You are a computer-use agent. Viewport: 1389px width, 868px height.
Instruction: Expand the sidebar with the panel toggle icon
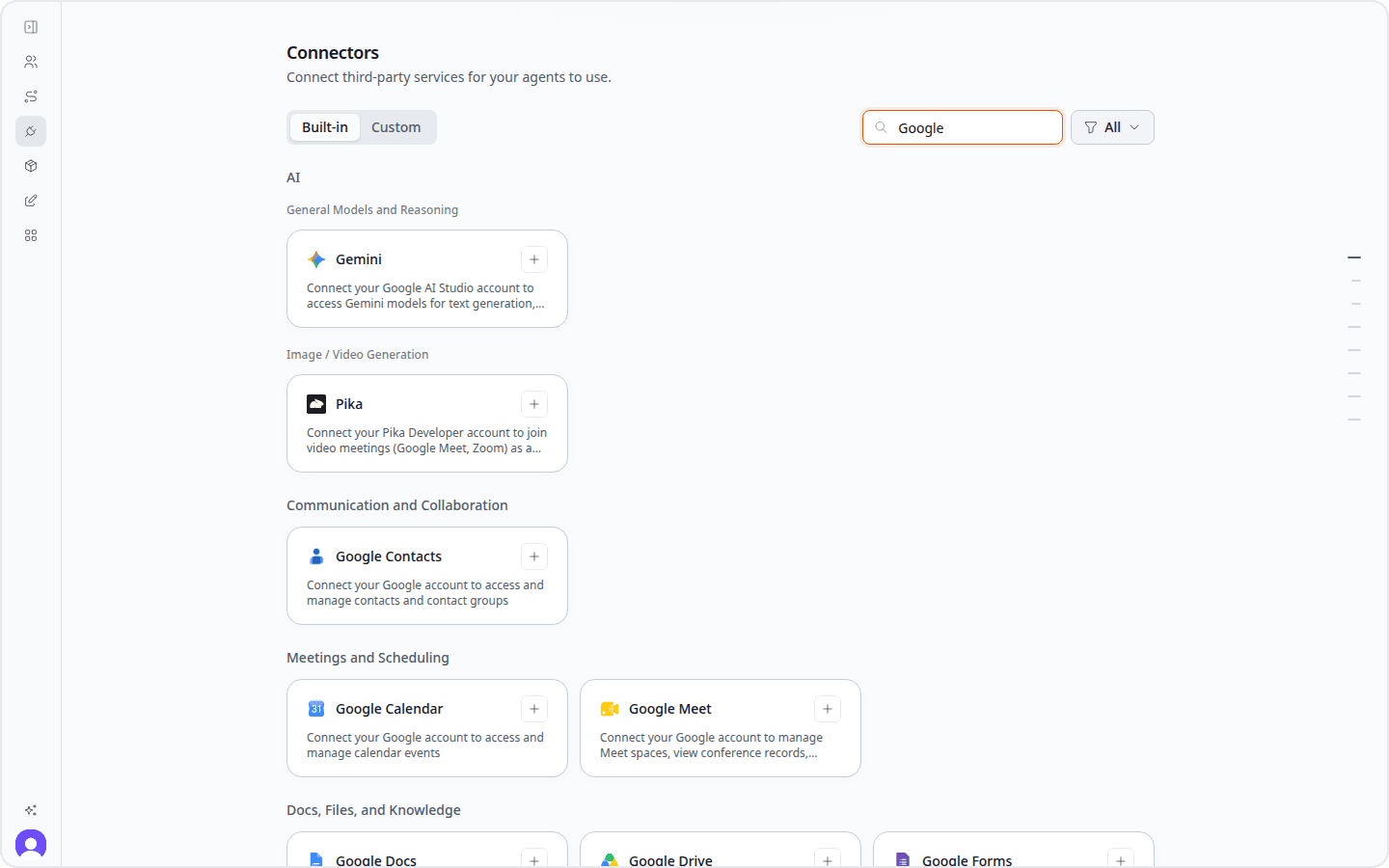pos(31,27)
